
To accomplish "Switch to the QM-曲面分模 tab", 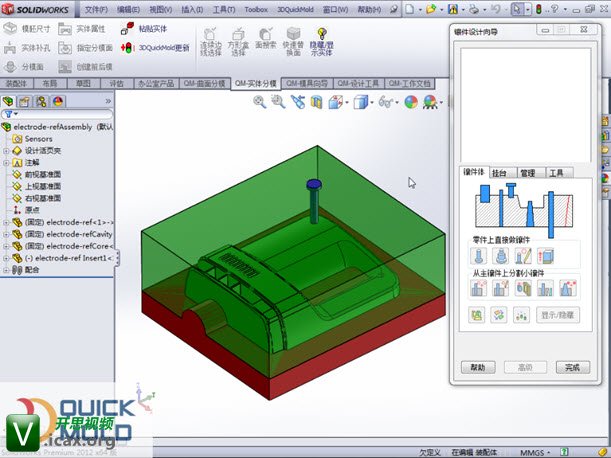I will 205,83.
